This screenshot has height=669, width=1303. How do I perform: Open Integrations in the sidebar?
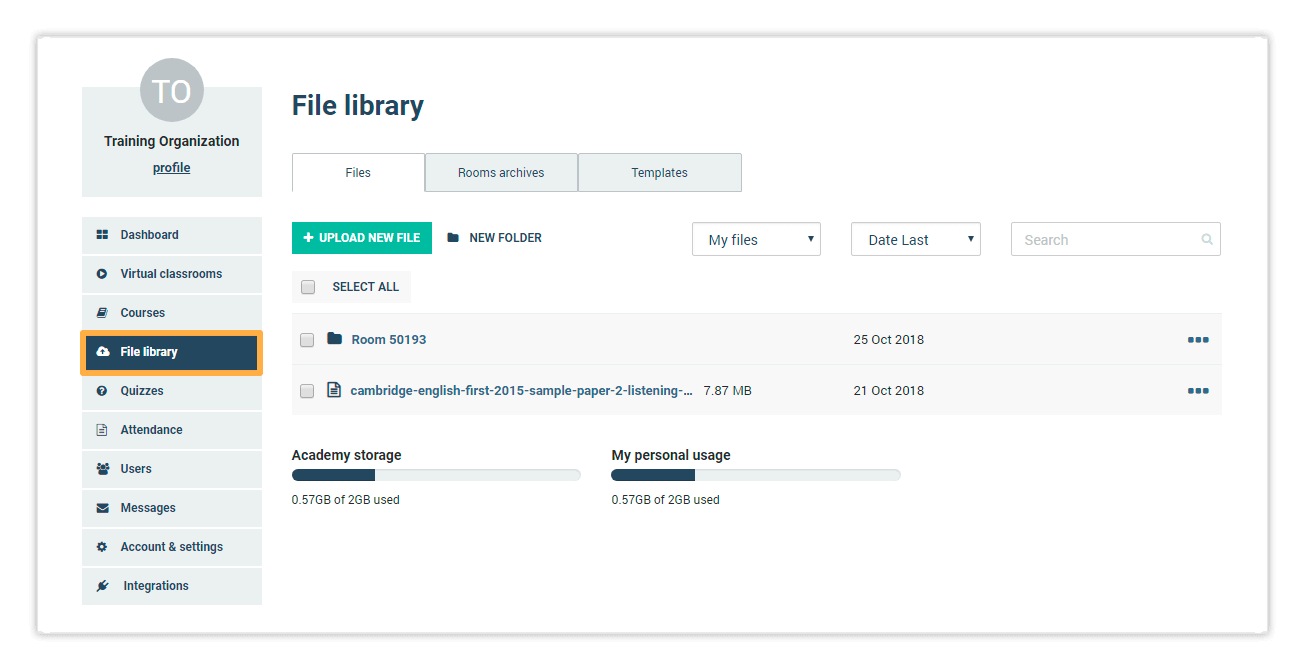[x=172, y=586]
